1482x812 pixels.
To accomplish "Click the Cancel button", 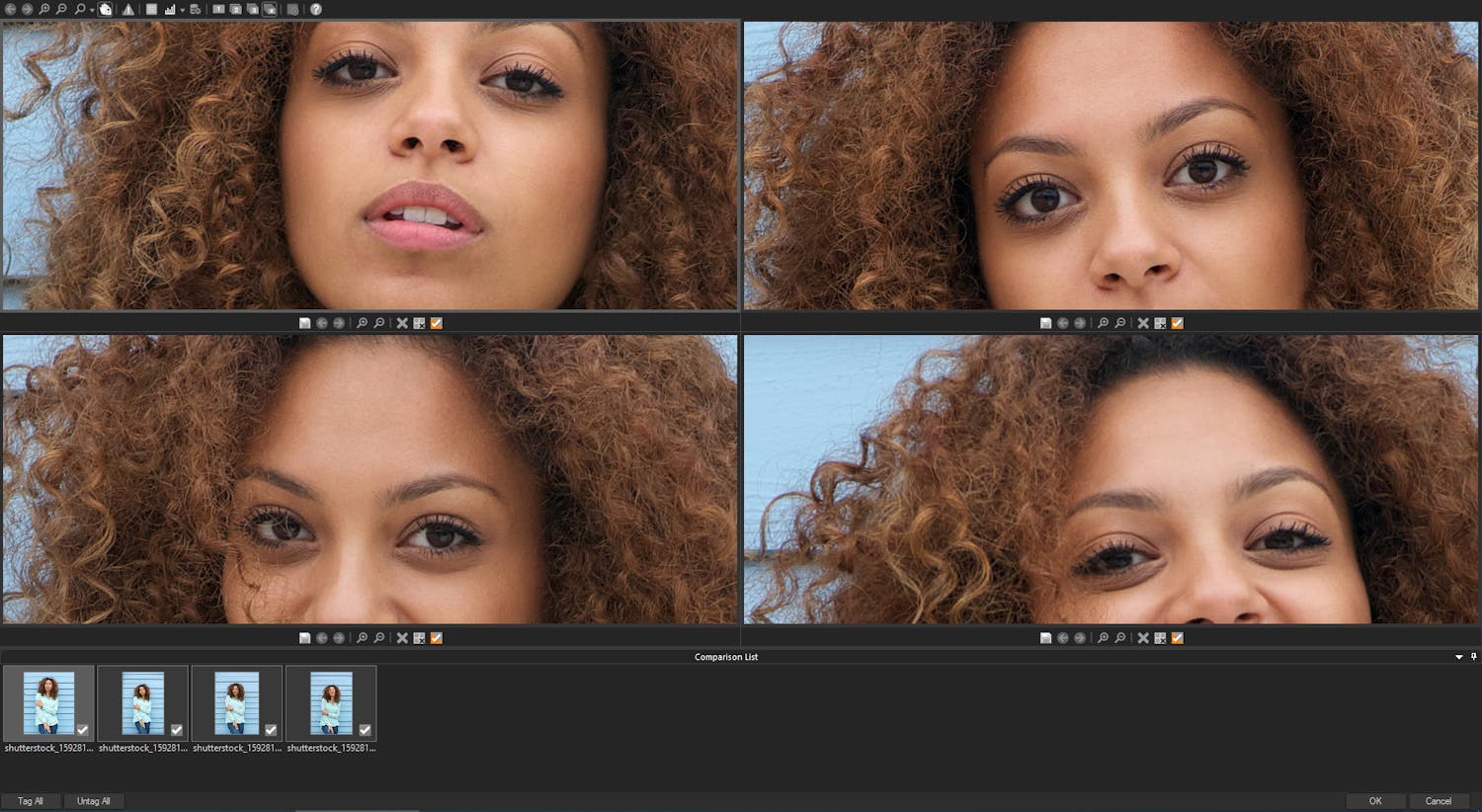I will 1438,801.
